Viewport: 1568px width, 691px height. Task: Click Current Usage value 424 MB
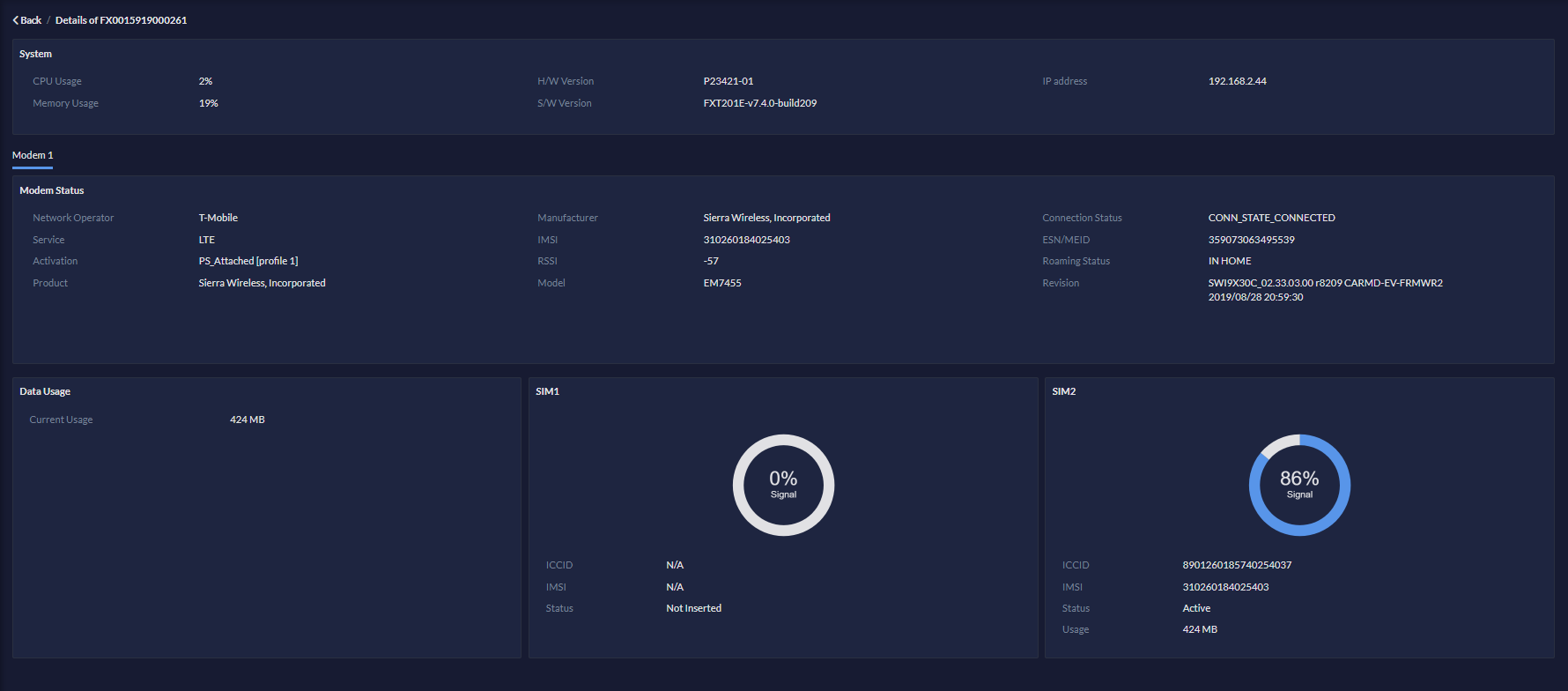click(x=248, y=420)
